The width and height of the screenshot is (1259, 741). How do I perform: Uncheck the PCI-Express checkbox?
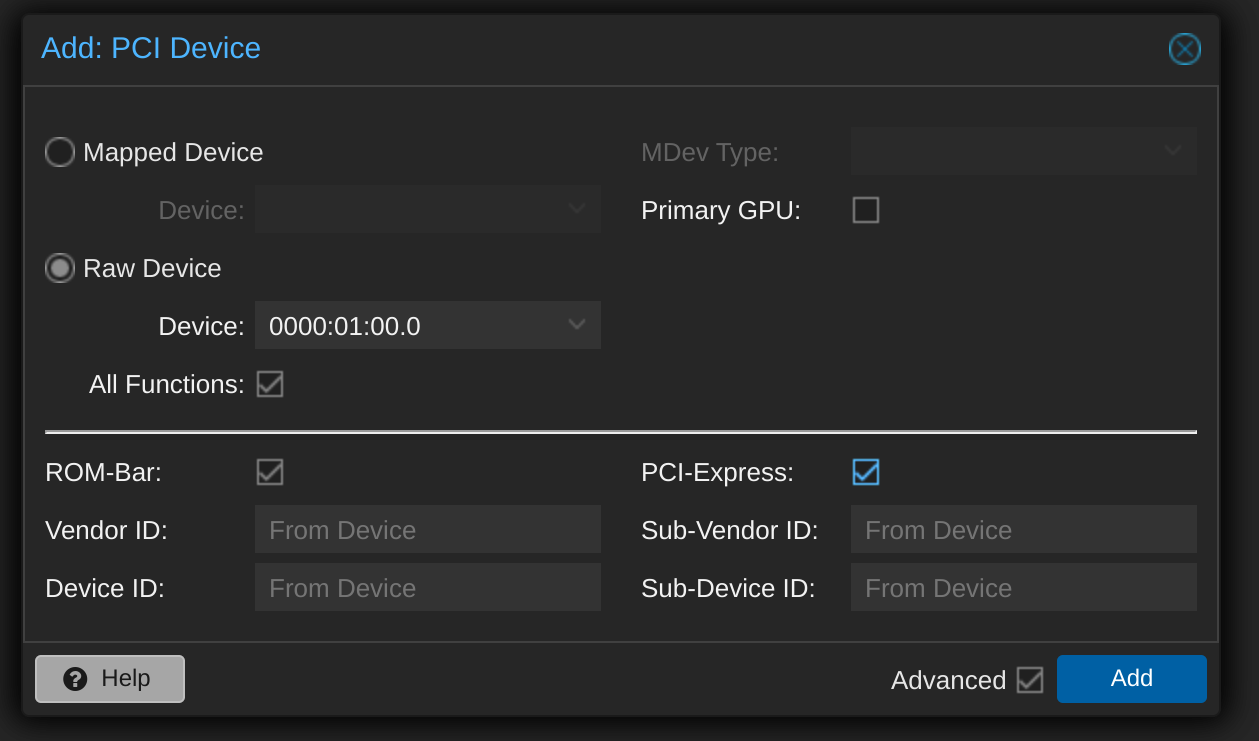865,472
